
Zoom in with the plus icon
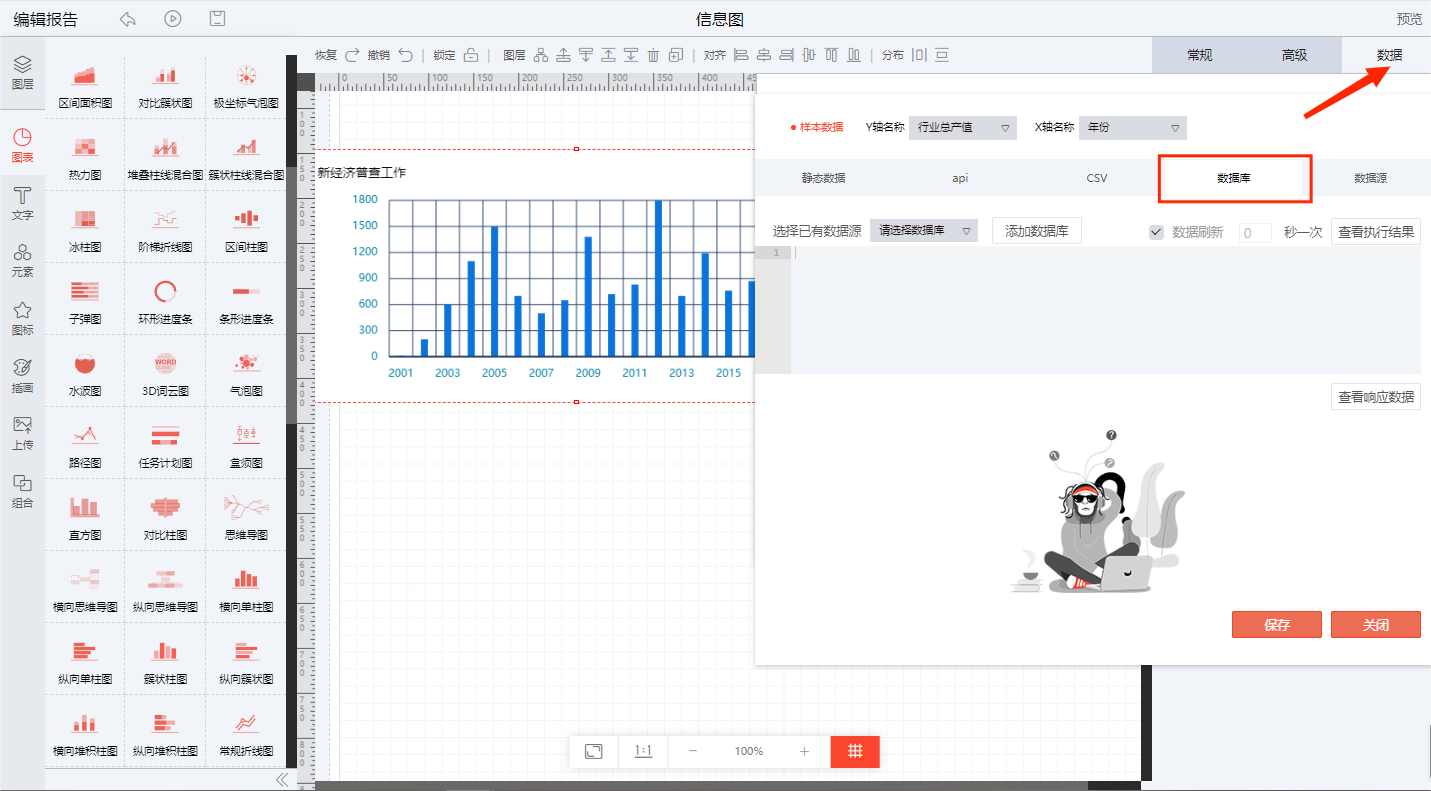point(804,751)
